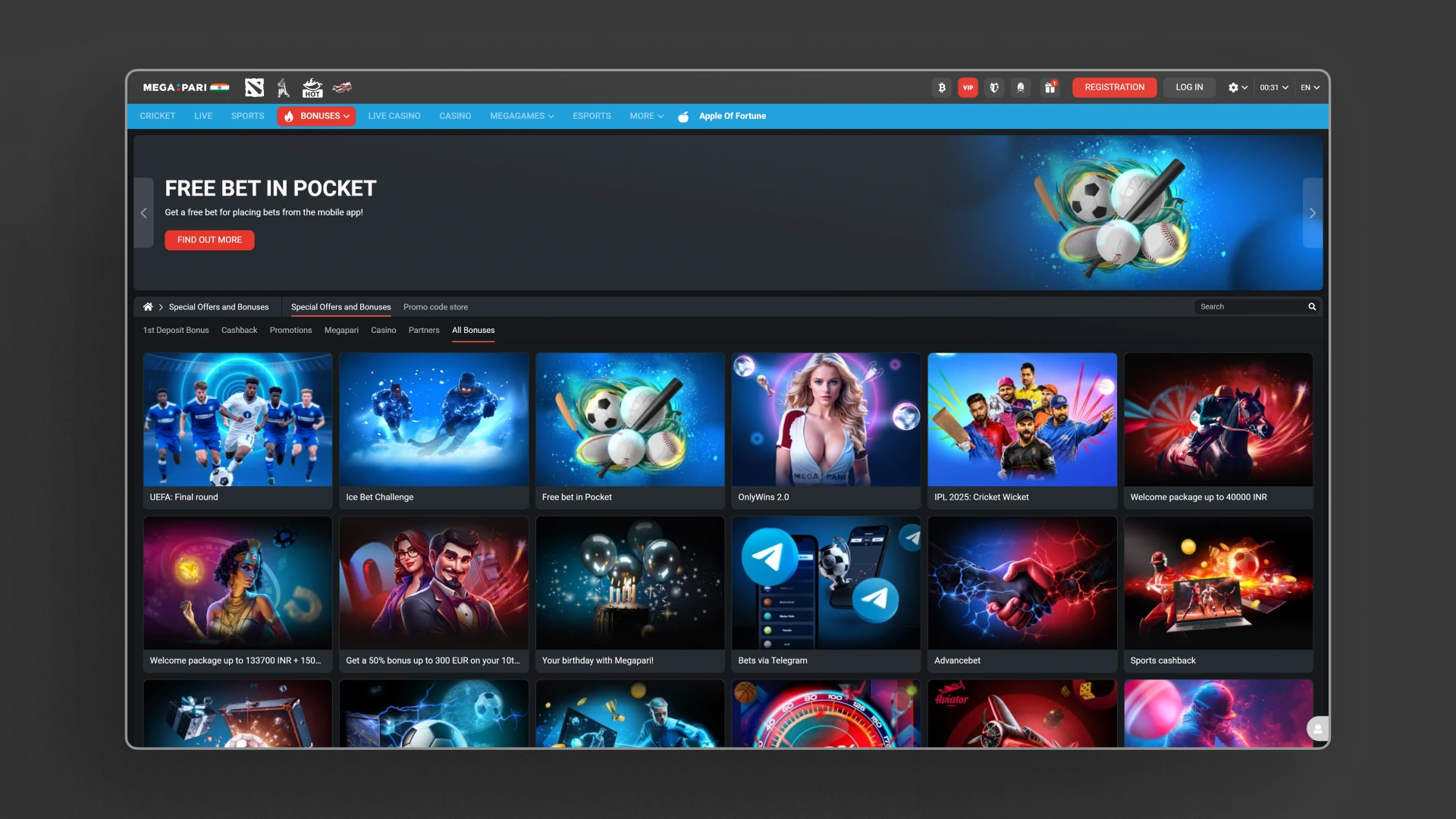Screen dimensions: 1456x819
Task: Filter by Megapari category
Action: click(x=341, y=330)
